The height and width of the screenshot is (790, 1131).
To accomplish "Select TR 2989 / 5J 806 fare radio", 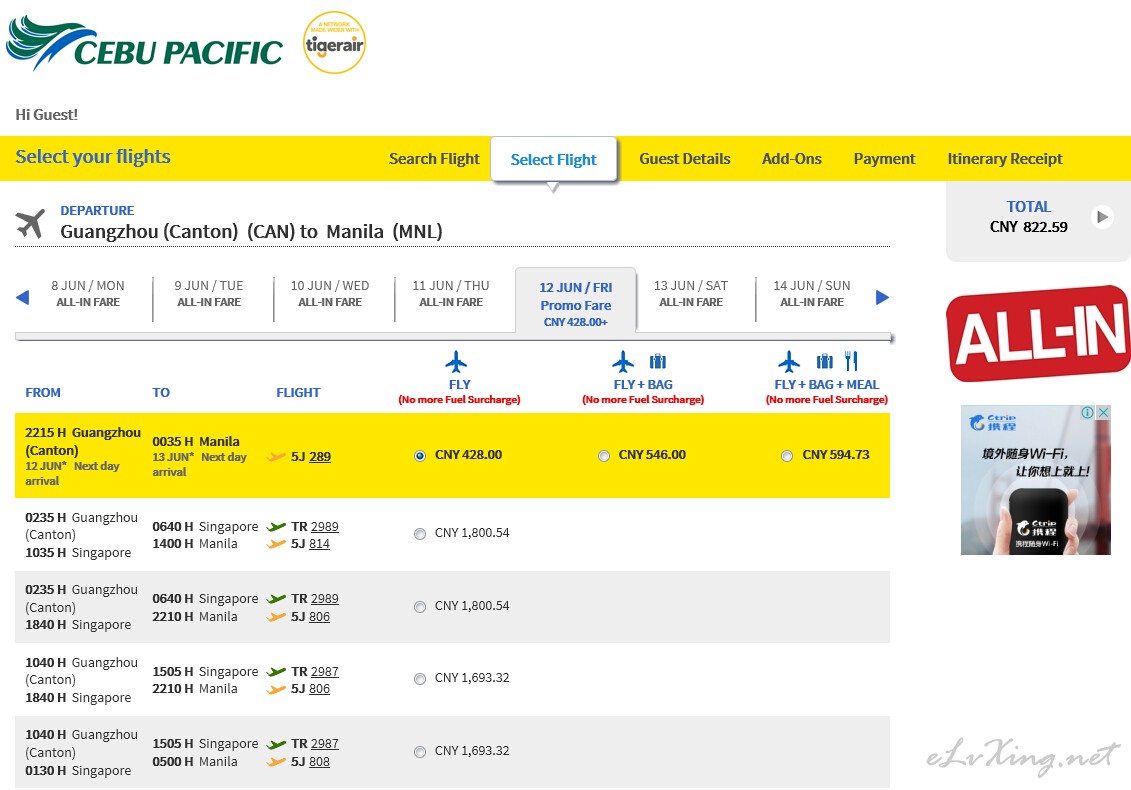I will click(420, 607).
